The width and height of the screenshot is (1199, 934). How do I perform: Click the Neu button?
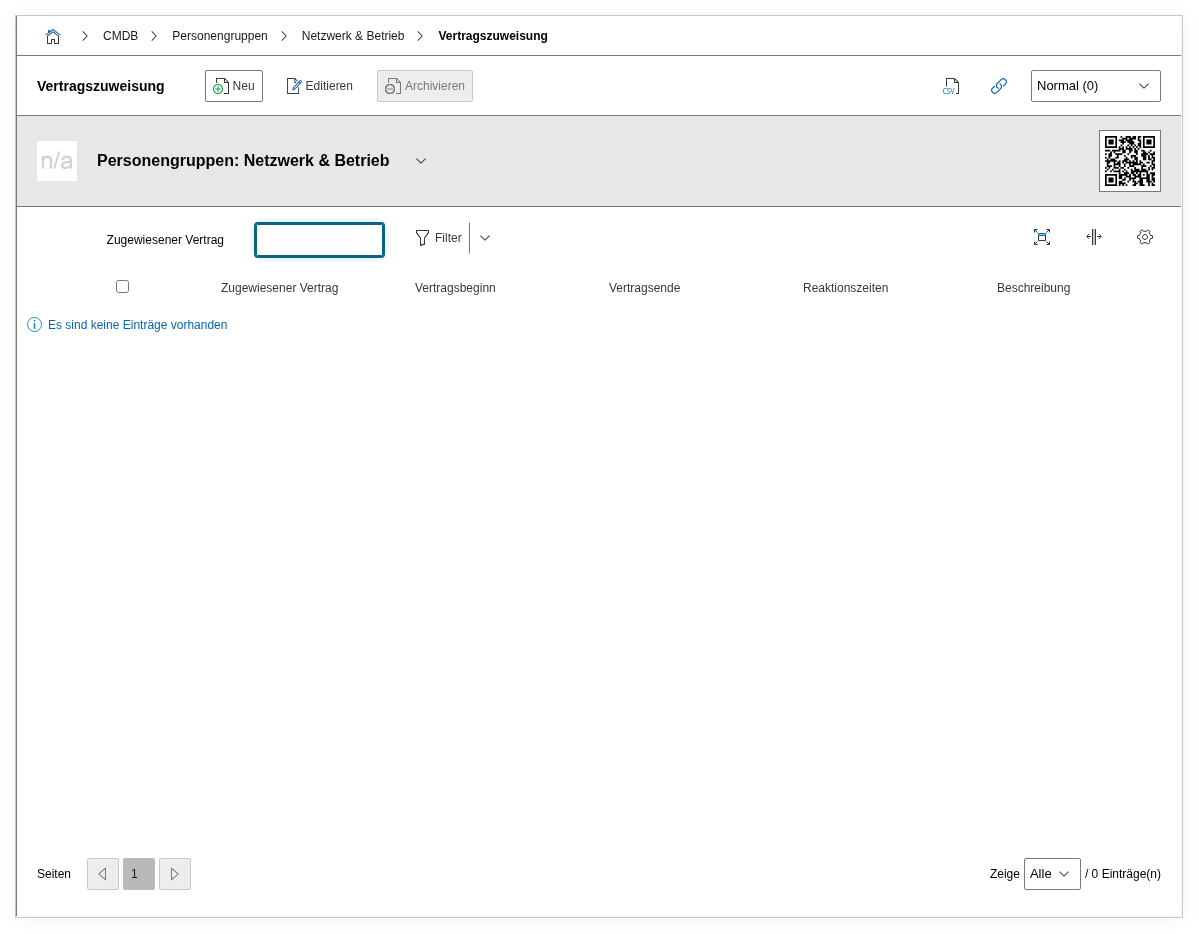click(x=234, y=86)
